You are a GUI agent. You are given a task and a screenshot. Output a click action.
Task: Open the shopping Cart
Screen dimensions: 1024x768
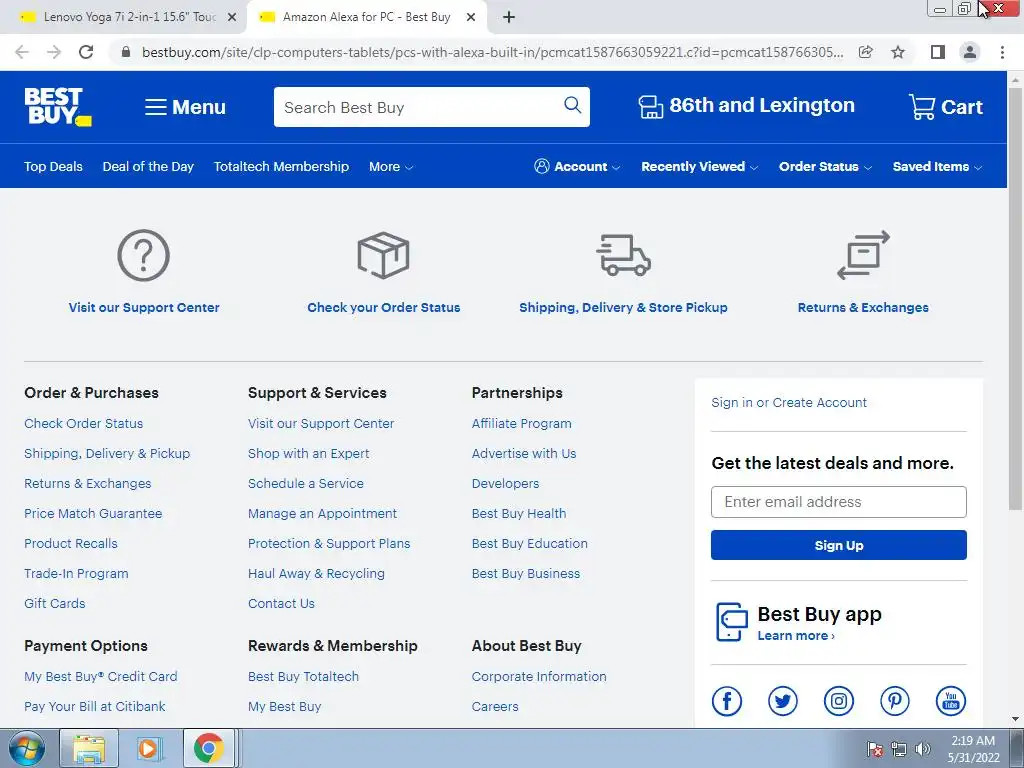click(x=945, y=106)
